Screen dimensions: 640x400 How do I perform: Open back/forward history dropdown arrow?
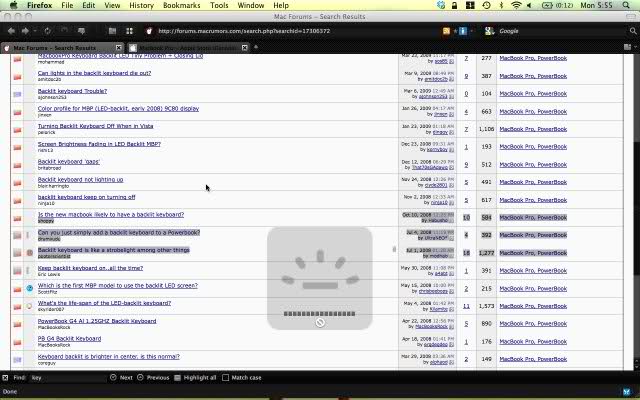35,31
